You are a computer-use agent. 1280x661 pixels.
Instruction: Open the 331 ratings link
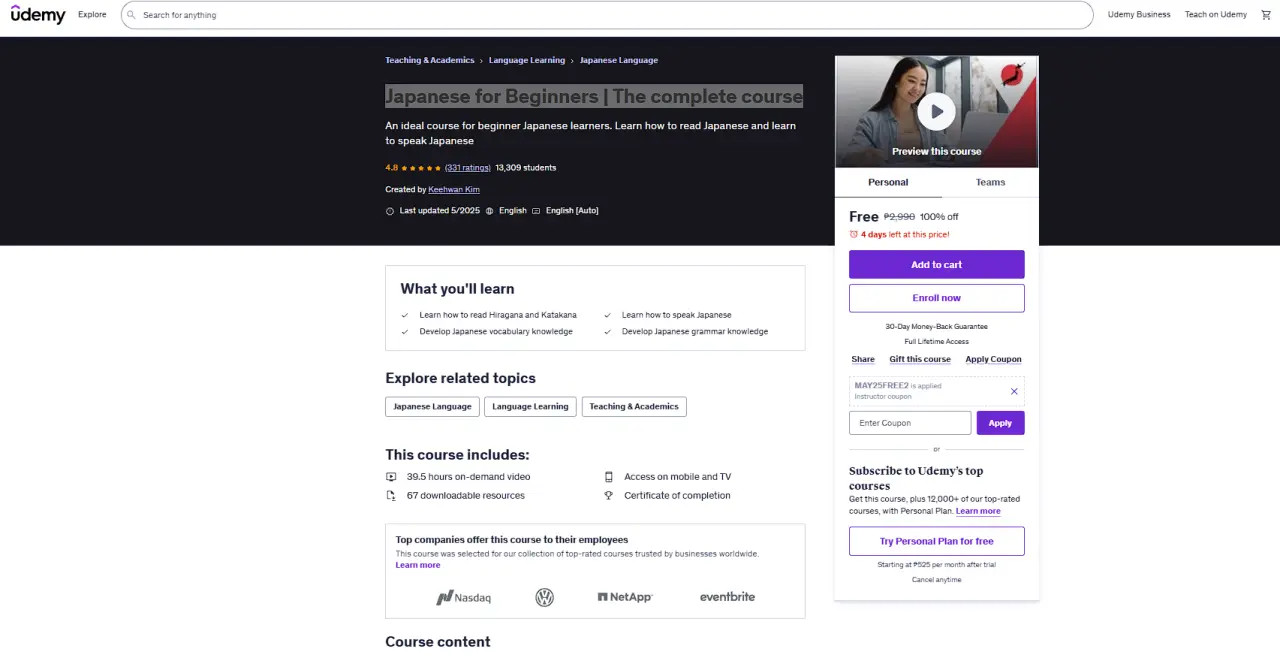(x=468, y=168)
